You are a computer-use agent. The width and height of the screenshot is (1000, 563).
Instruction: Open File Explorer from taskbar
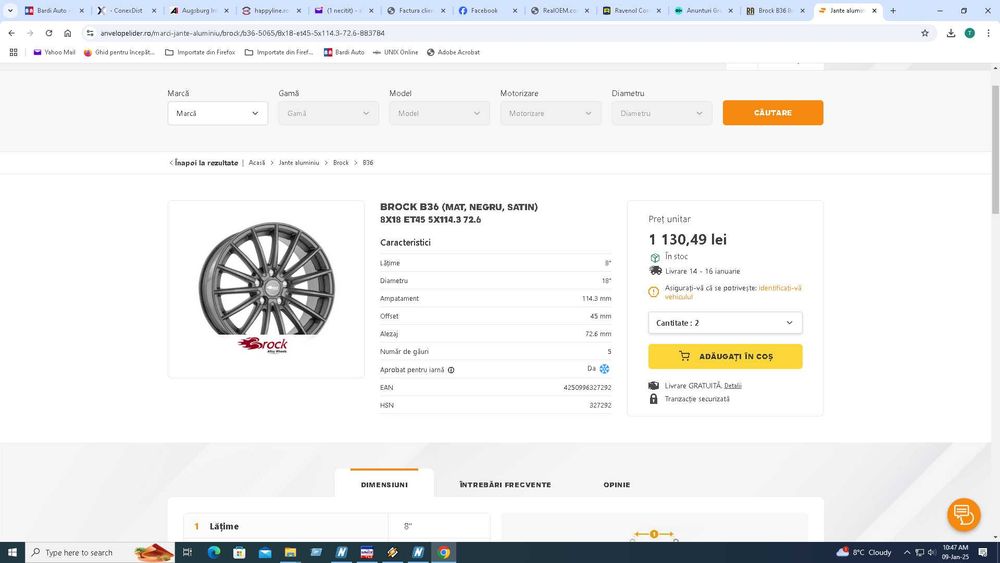click(x=290, y=552)
